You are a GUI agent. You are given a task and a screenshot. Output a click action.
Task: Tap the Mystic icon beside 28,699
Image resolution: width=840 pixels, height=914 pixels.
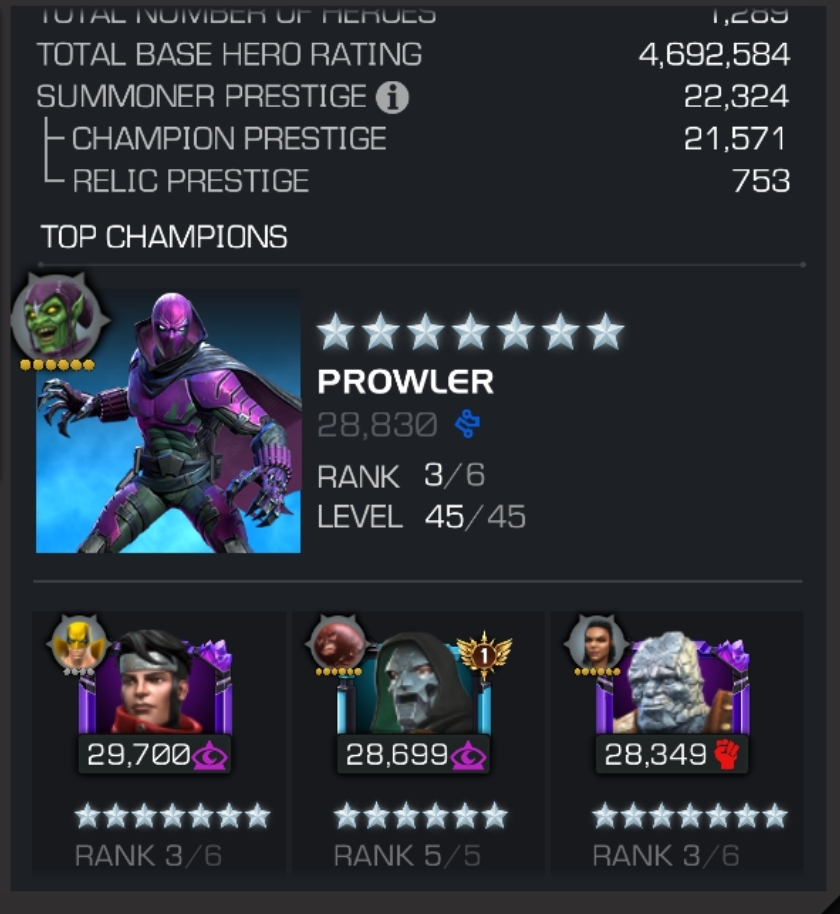469,756
